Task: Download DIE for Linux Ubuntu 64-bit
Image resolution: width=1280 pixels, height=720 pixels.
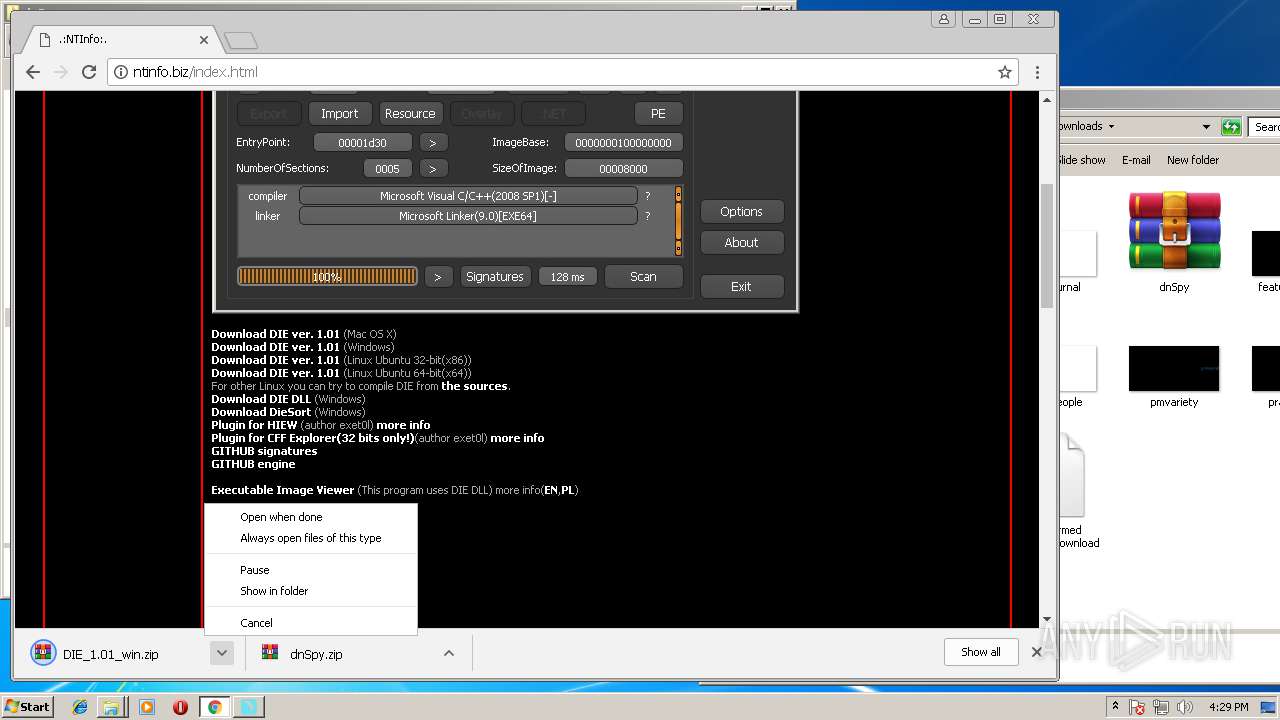Action: pyautogui.click(x=275, y=373)
